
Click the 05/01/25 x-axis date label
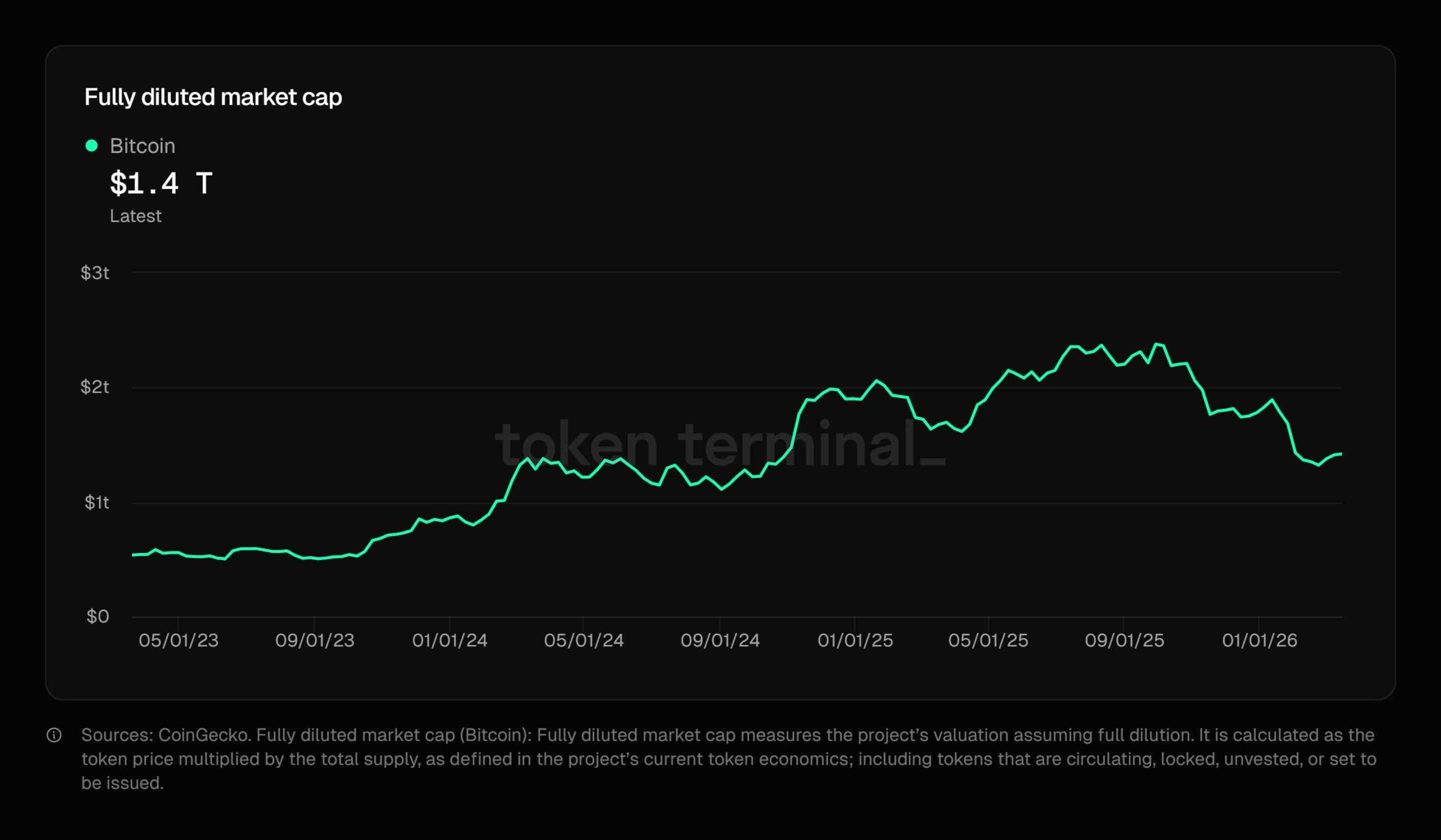[988, 640]
